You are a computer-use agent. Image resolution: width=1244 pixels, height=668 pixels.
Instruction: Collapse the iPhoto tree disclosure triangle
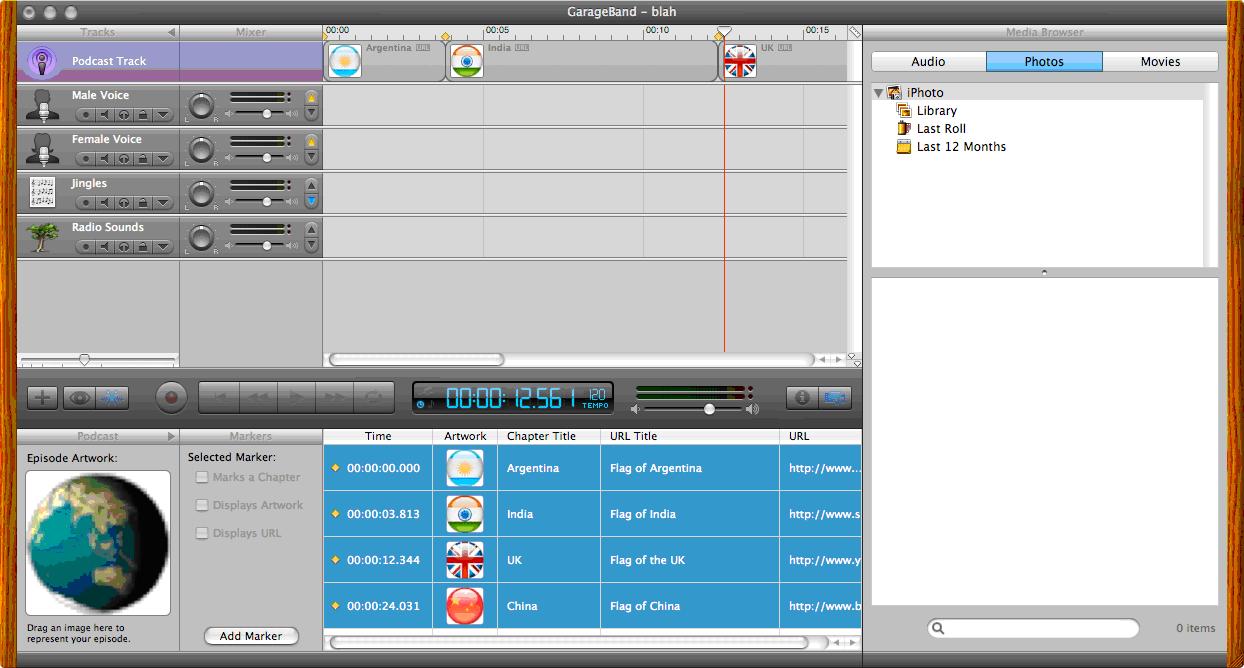click(879, 93)
